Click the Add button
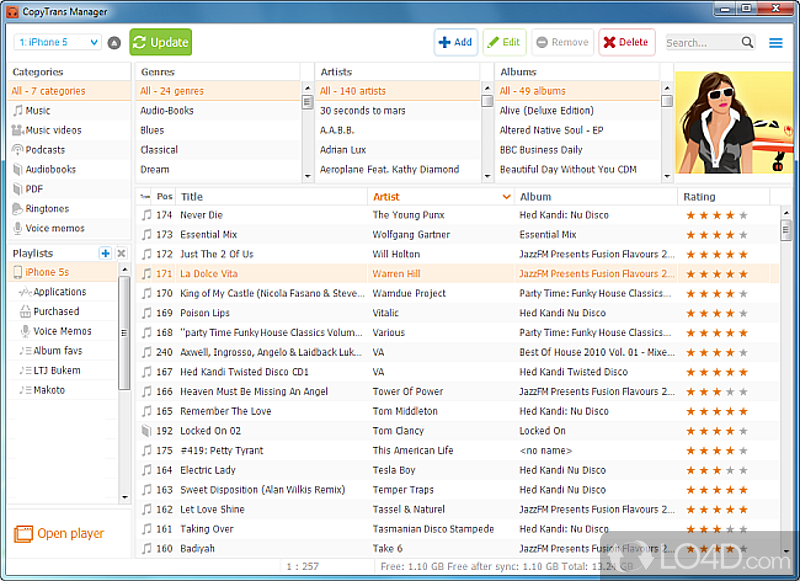 pos(456,42)
